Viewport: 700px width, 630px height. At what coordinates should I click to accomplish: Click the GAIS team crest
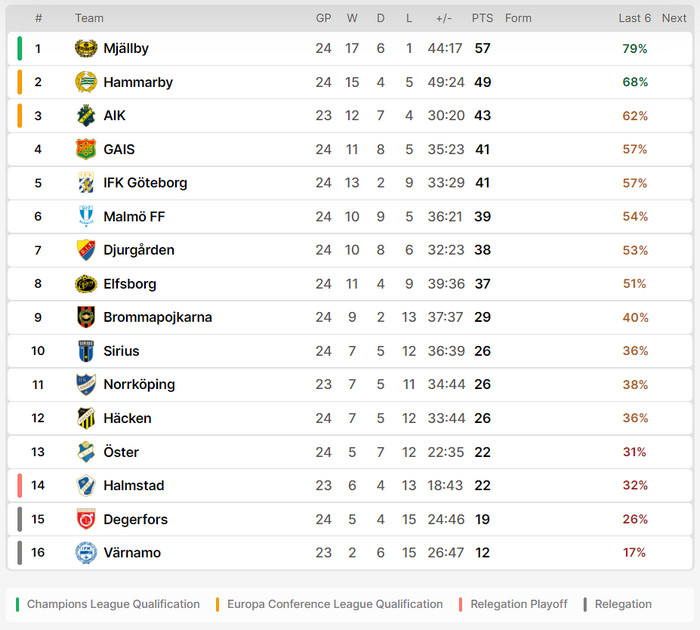point(86,149)
